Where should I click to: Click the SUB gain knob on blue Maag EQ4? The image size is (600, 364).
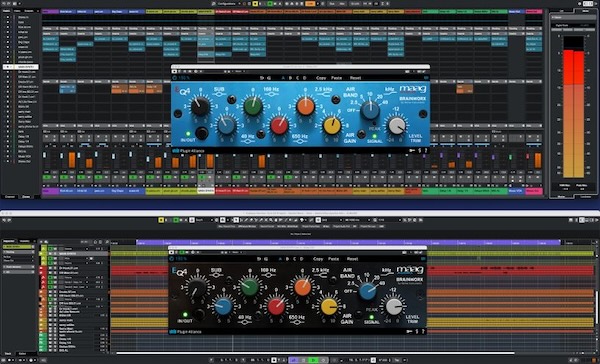tap(200, 106)
